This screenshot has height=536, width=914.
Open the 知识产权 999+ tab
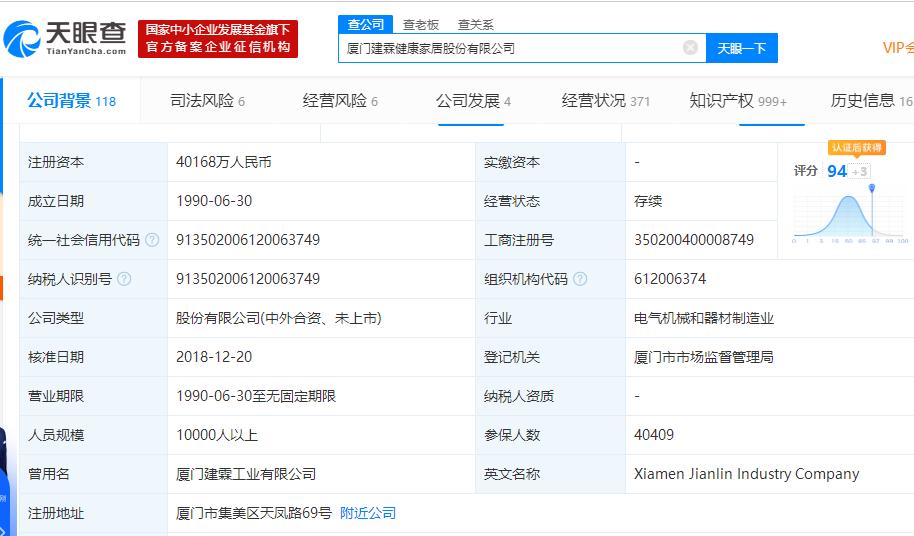tap(738, 101)
